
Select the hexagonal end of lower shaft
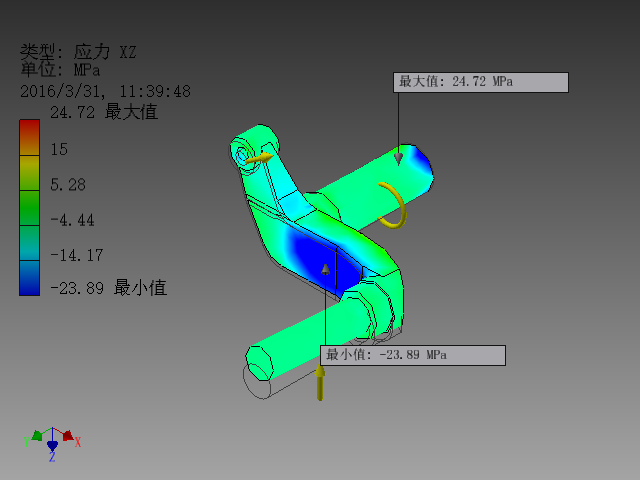tap(259, 363)
